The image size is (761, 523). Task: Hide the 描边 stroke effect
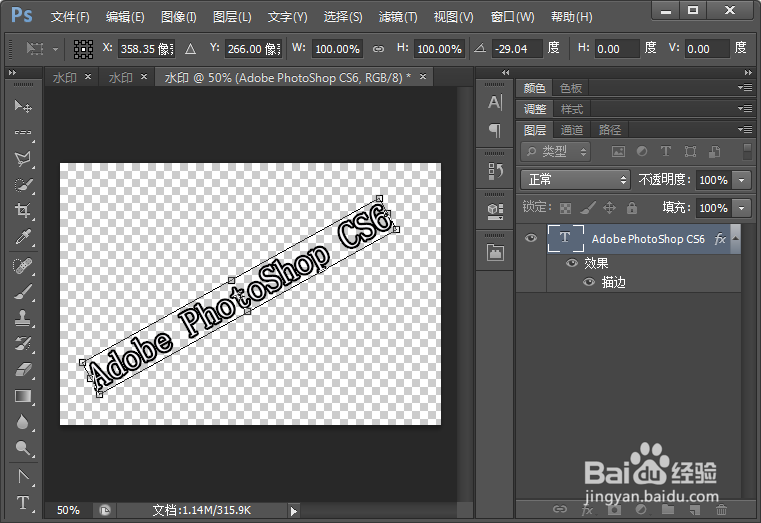[x=589, y=282]
